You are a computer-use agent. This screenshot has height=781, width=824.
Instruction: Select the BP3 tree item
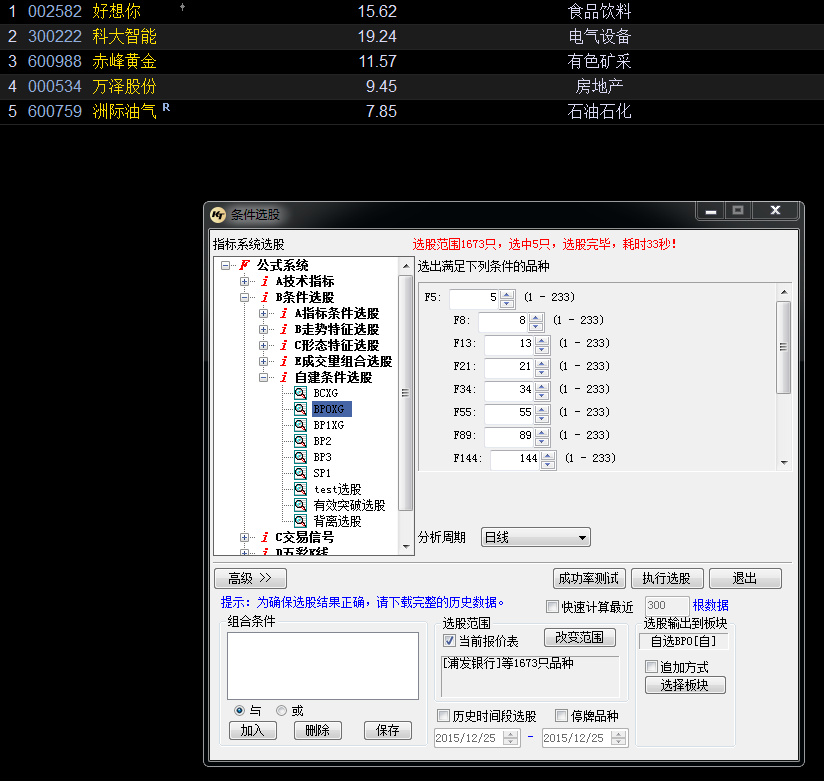point(322,457)
